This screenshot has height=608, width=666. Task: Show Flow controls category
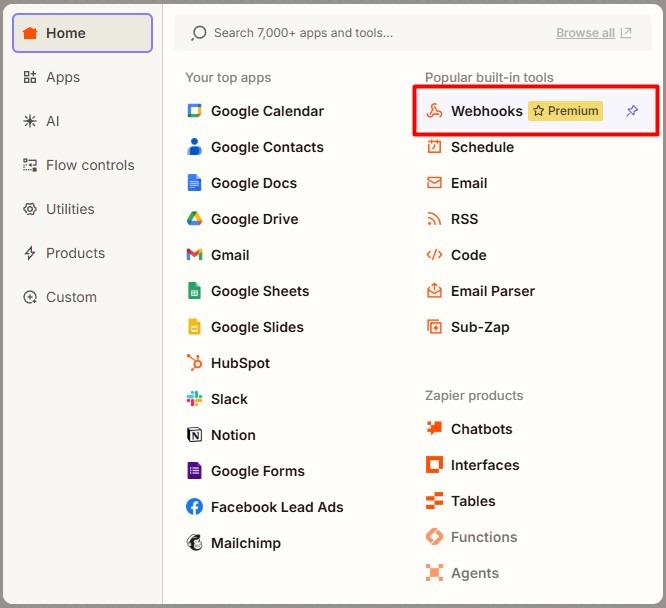pyautogui.click(x=89, y=165)
